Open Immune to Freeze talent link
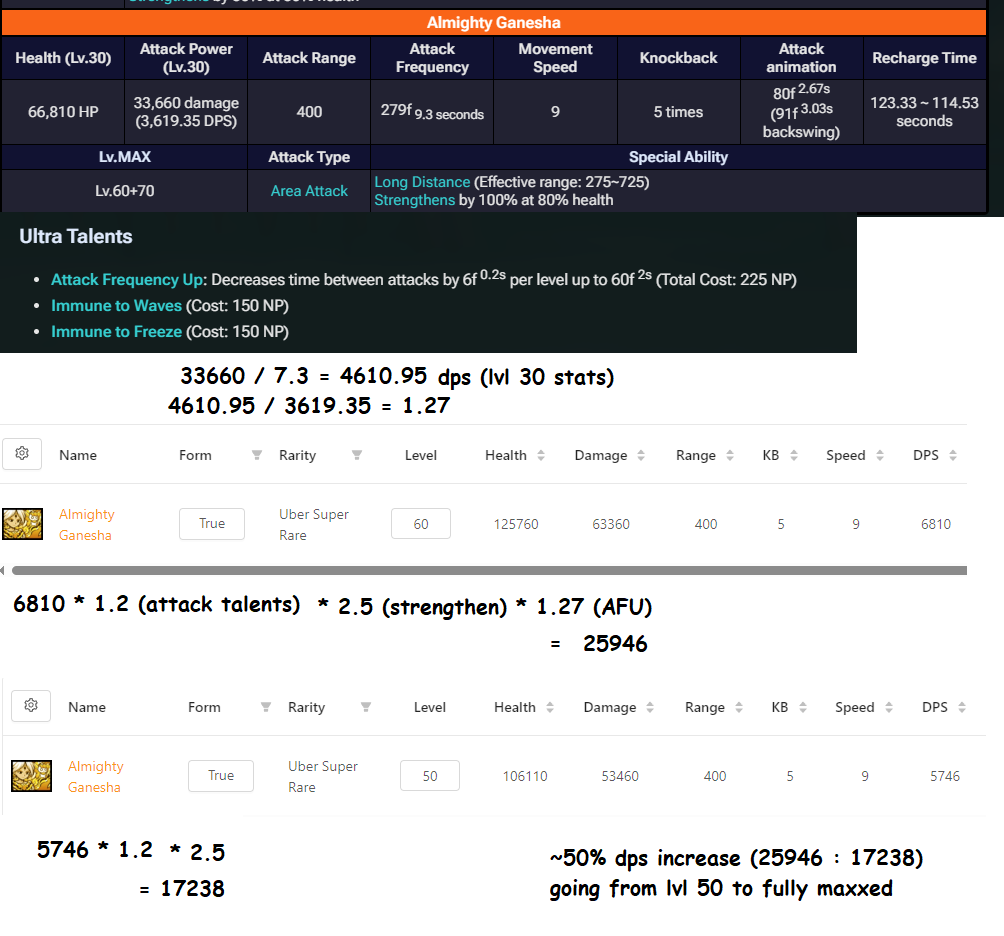Screen dimensions: 1004x936 coord(117,332)
